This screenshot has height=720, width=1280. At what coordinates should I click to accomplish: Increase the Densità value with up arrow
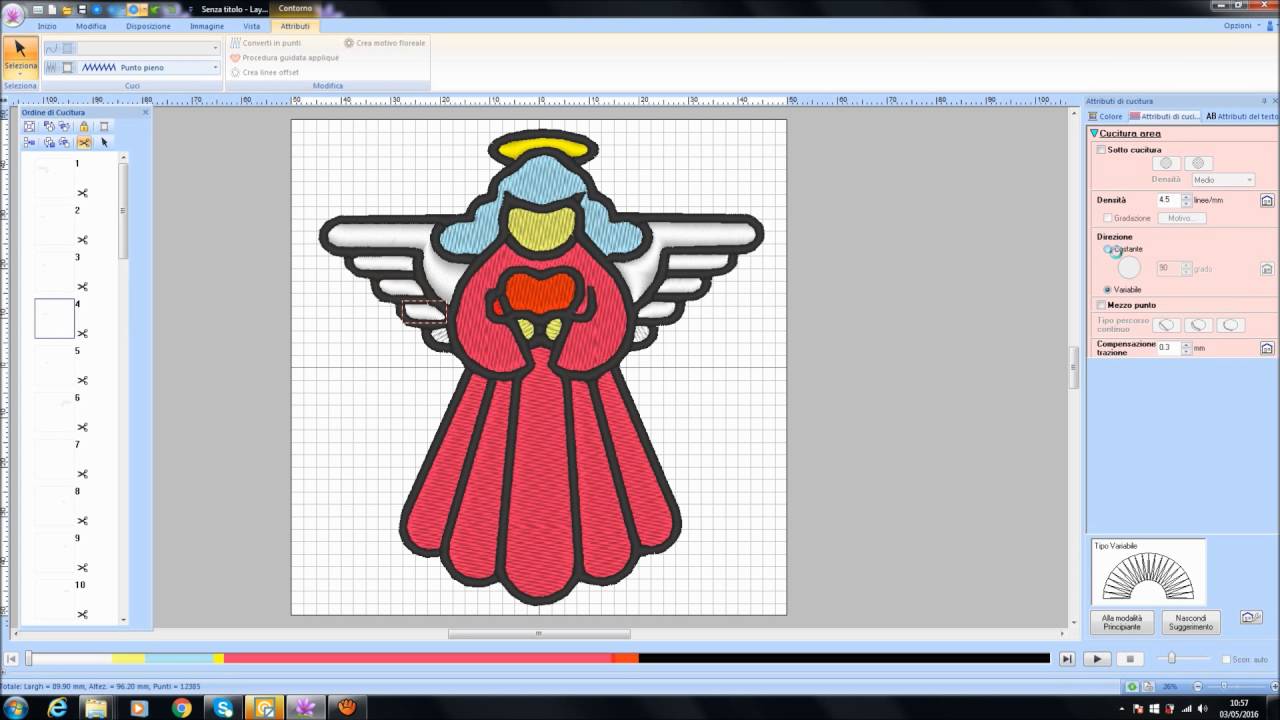tap(1186, 197)
